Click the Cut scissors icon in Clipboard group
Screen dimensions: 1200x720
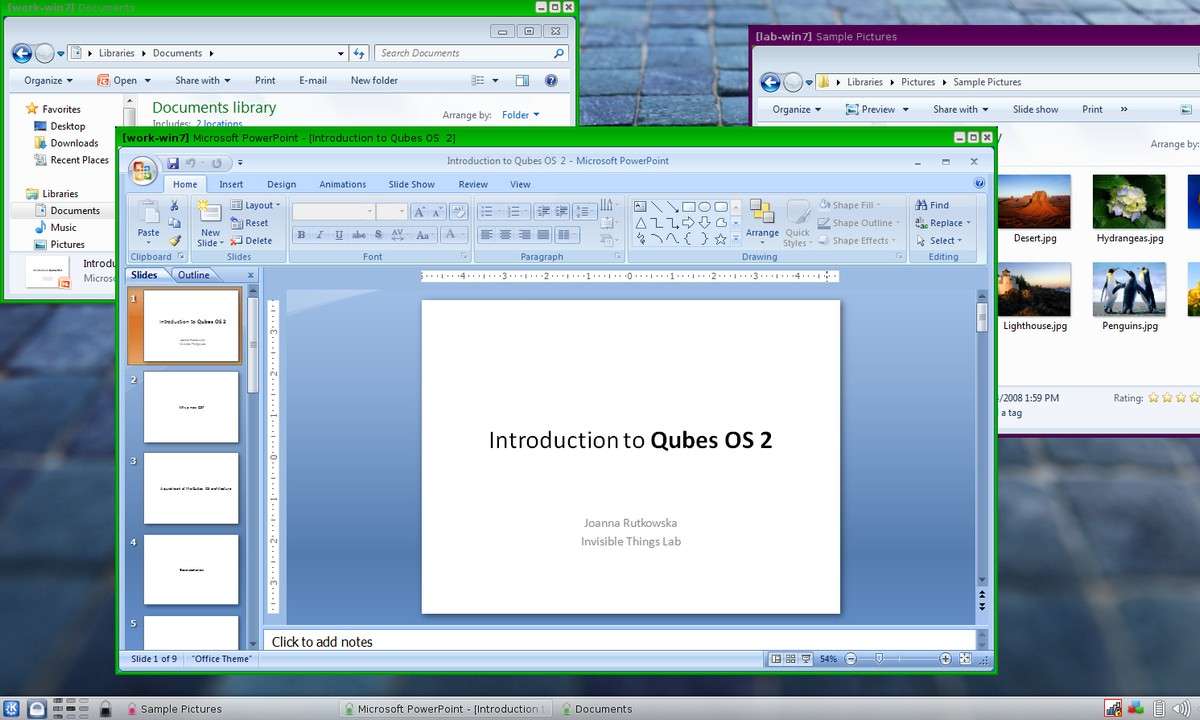pyautogui.click(x=175, y=206)
